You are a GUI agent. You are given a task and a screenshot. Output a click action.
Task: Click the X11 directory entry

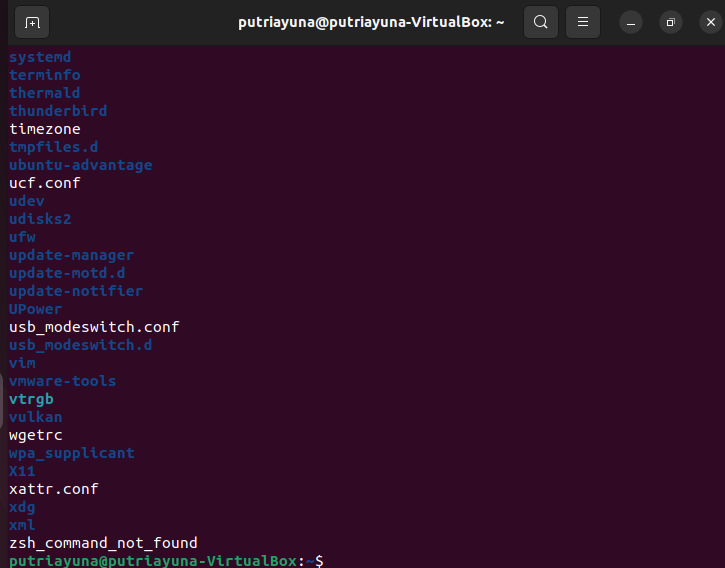click(x=22, y=471)
